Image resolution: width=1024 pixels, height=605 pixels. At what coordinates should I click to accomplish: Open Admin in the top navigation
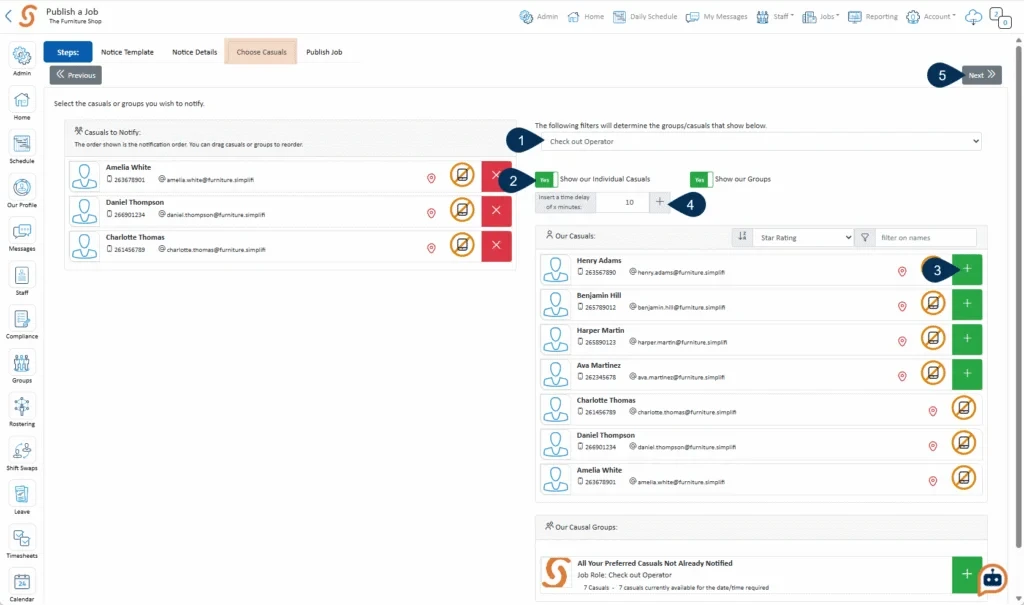pyautogui.click(x=539, y=16)
